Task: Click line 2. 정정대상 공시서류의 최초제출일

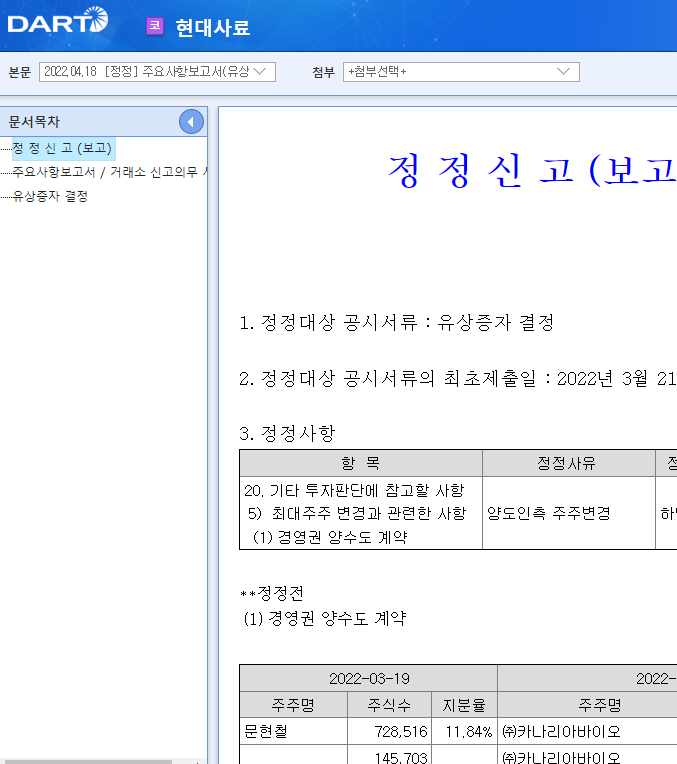Action: (458, 379)
